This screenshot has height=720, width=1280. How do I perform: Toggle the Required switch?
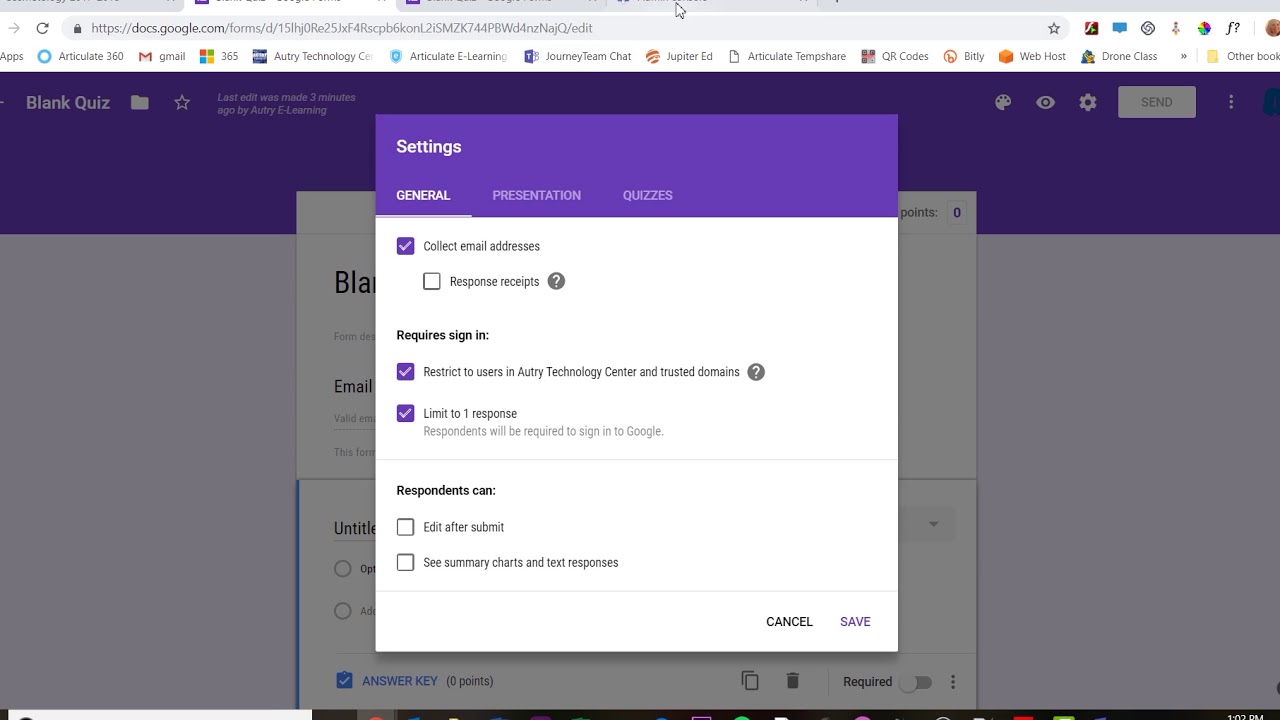click(915, 682)
